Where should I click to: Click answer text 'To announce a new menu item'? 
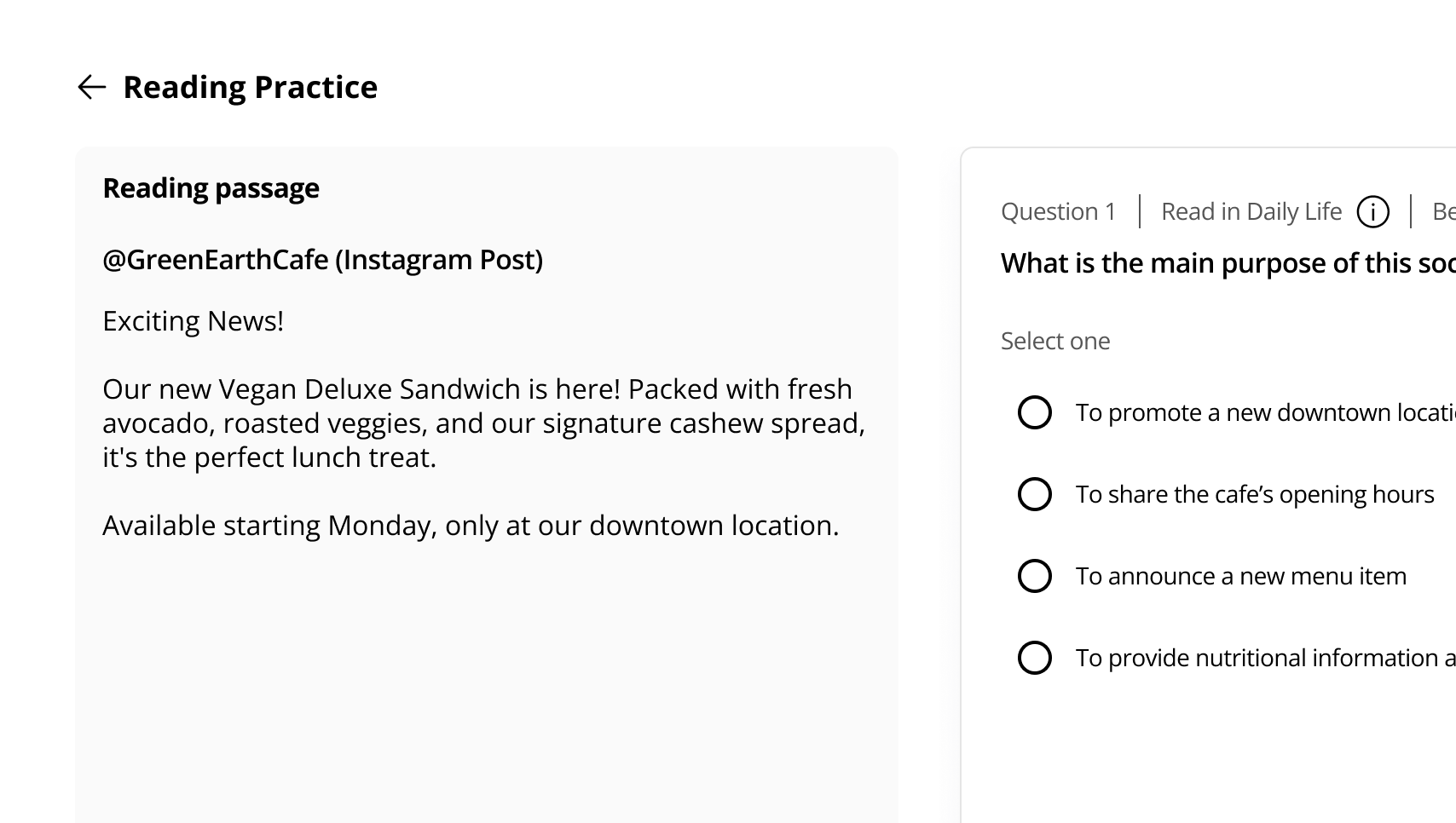tap(1240, 576)
